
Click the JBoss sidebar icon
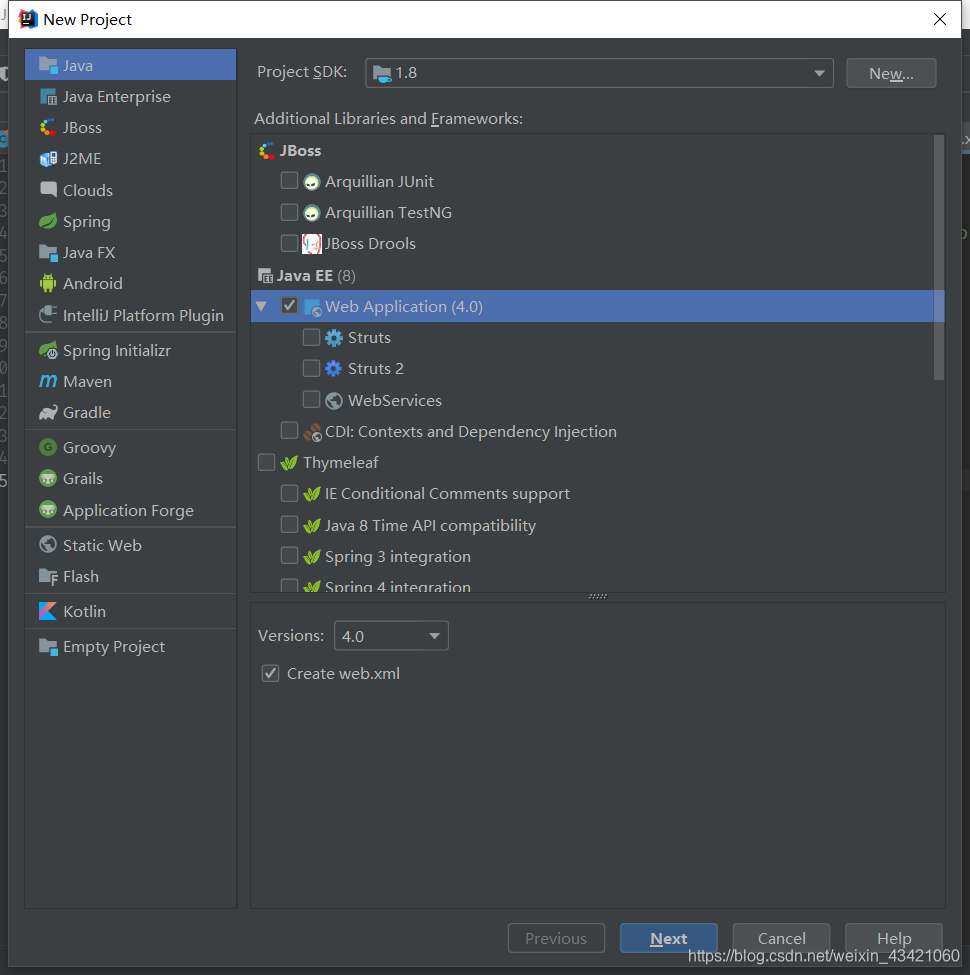point(48,127)
